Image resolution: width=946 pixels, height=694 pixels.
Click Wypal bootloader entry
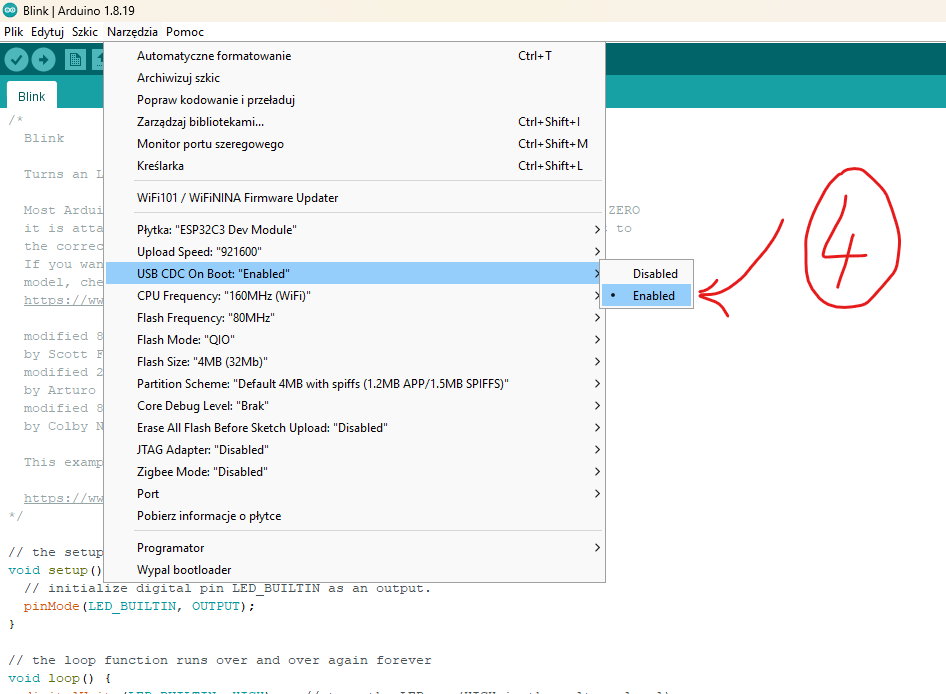tap(355, 570)
